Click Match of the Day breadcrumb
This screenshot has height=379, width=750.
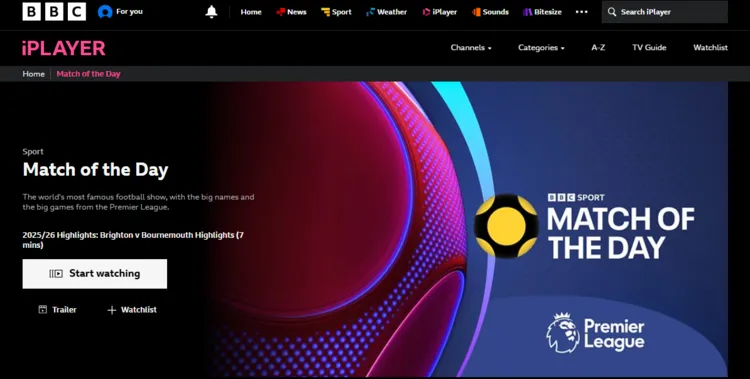[x=88, y=74]
